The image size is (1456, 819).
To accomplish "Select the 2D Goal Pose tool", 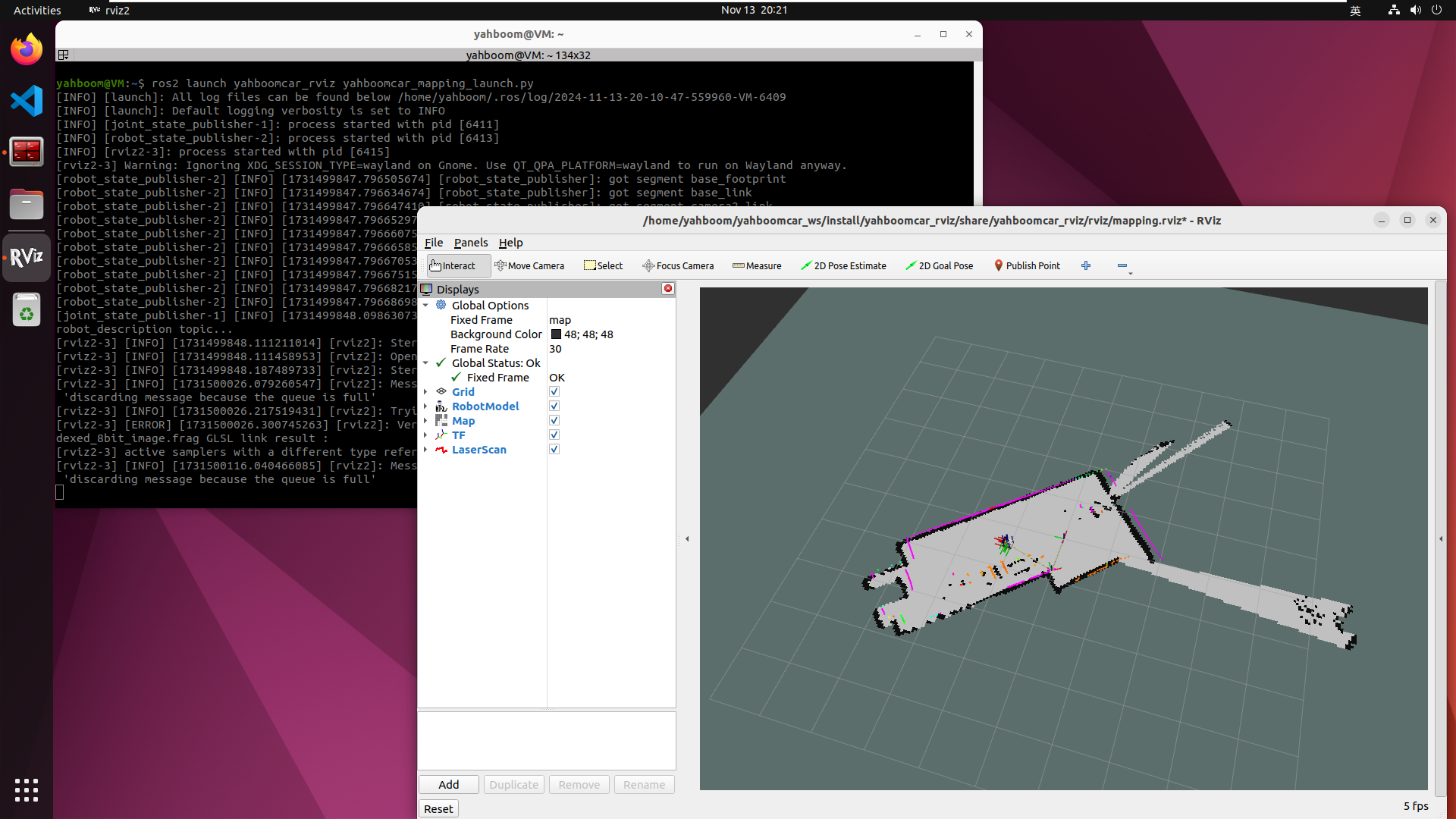I will coord(939,265).
